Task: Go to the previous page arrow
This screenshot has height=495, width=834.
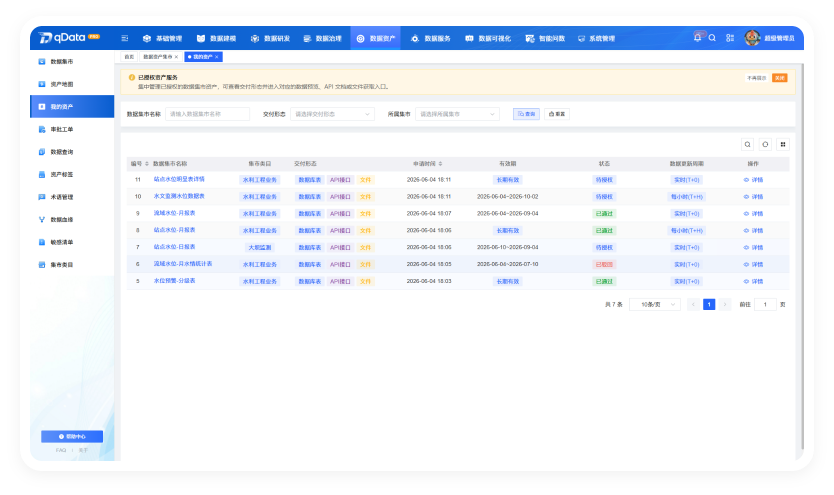Action: pos(693,305)
